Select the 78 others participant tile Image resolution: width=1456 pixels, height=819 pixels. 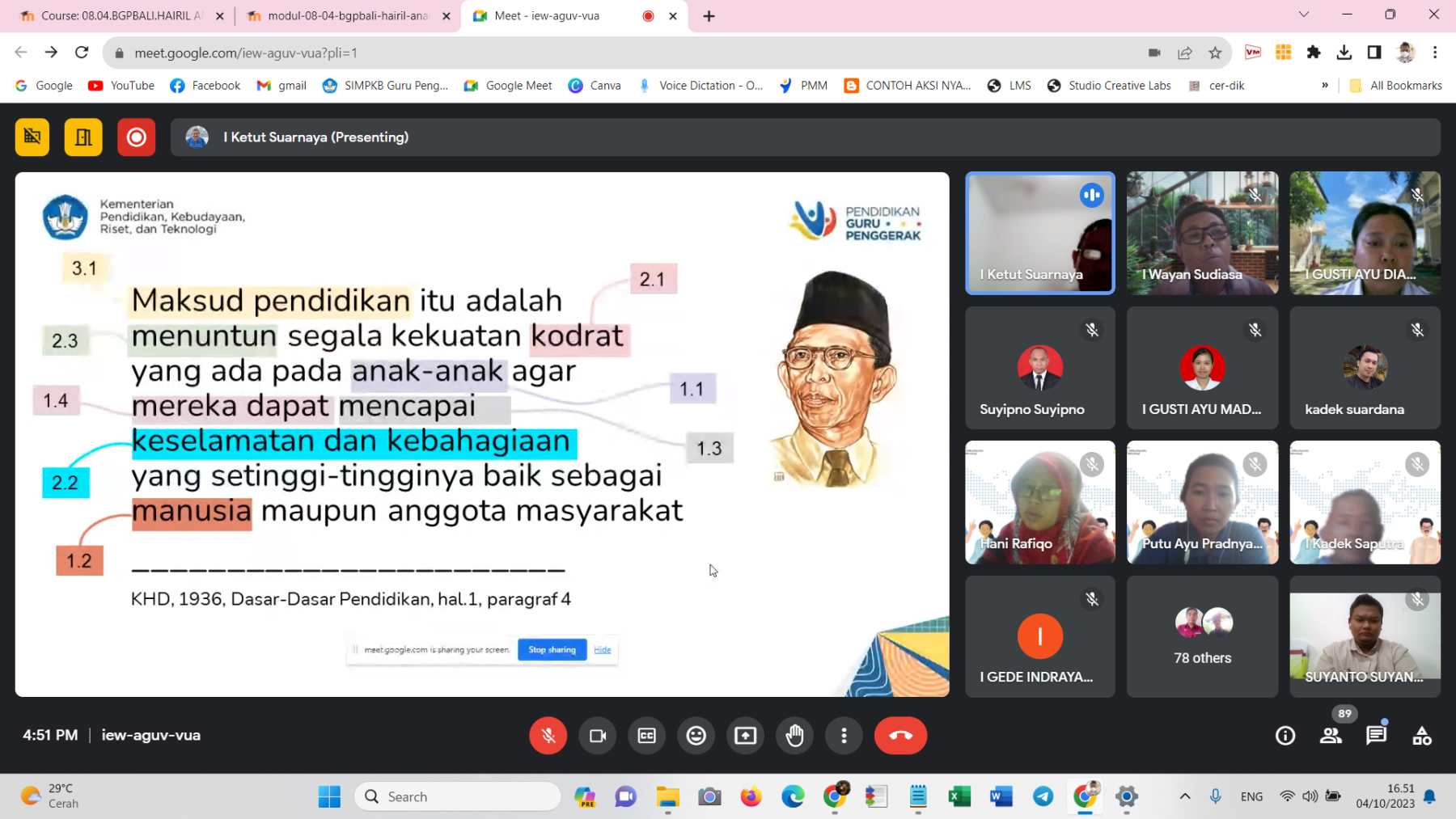(x=1202, y=637)
